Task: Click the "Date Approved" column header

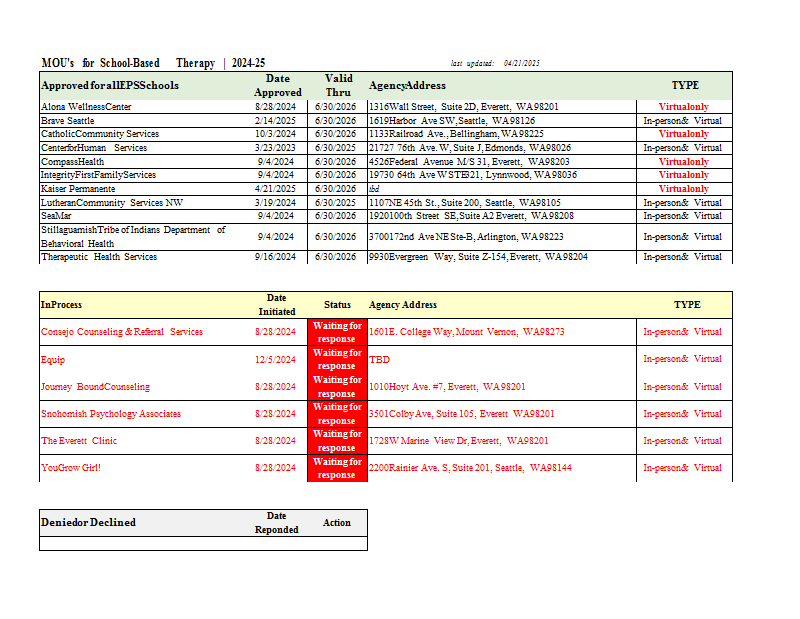Action: point(278,85)
